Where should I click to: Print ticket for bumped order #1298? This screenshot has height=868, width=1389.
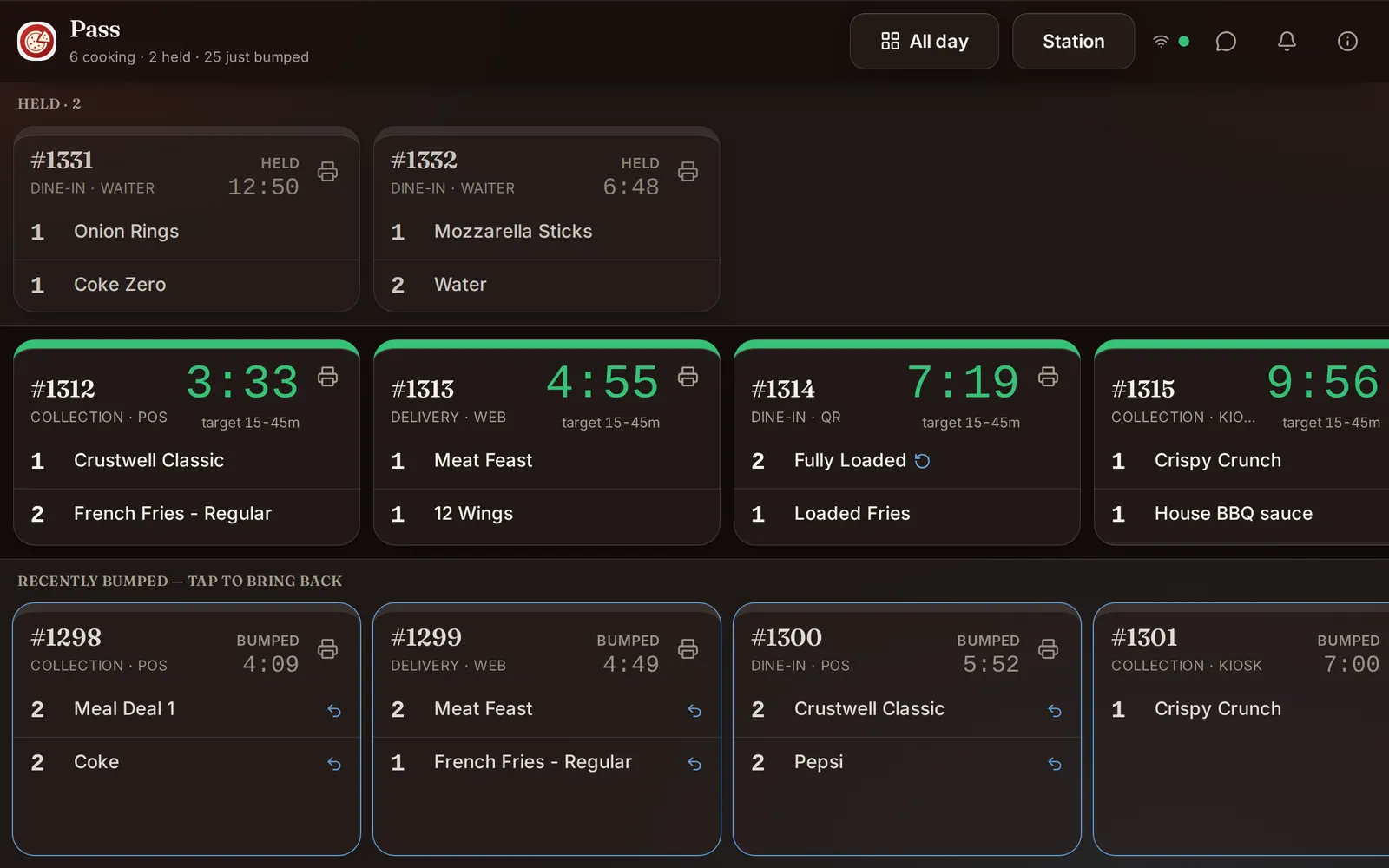point(327,649)
